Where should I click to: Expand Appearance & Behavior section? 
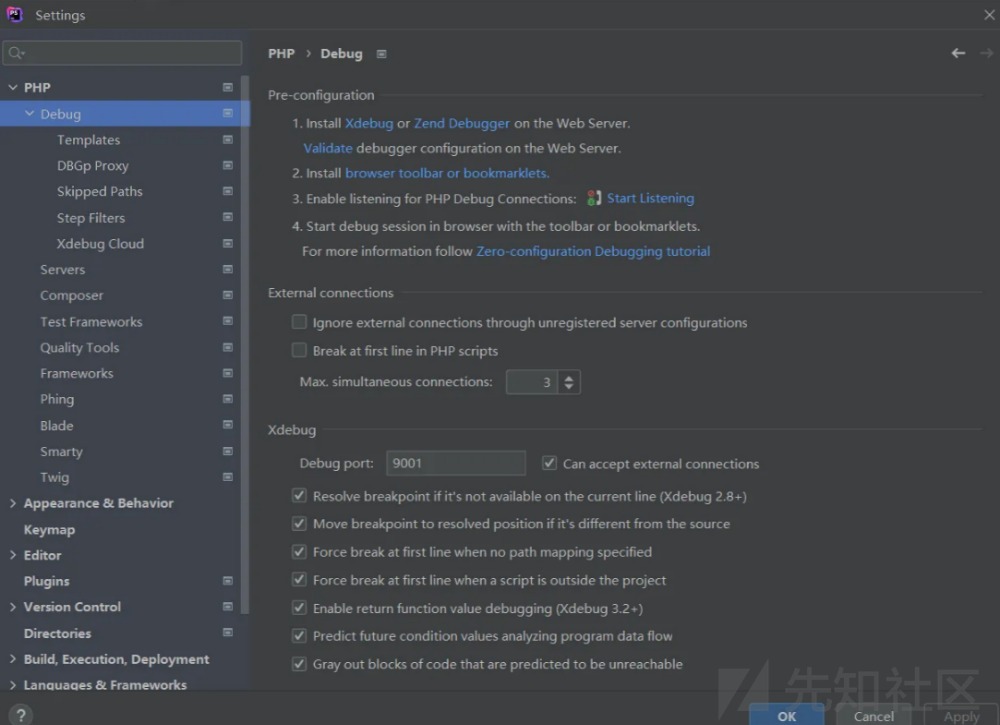coord(12,503)
